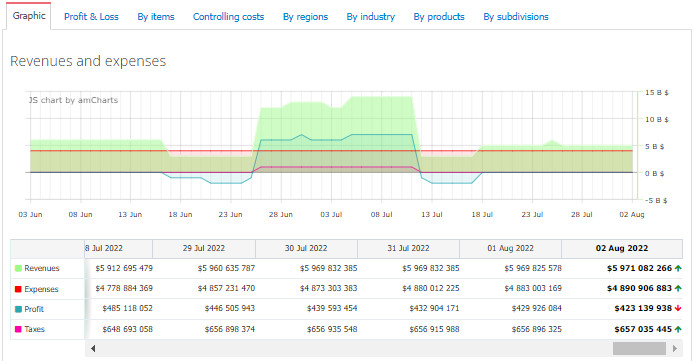Switch to the By subdivisions tab

(516, 17)
